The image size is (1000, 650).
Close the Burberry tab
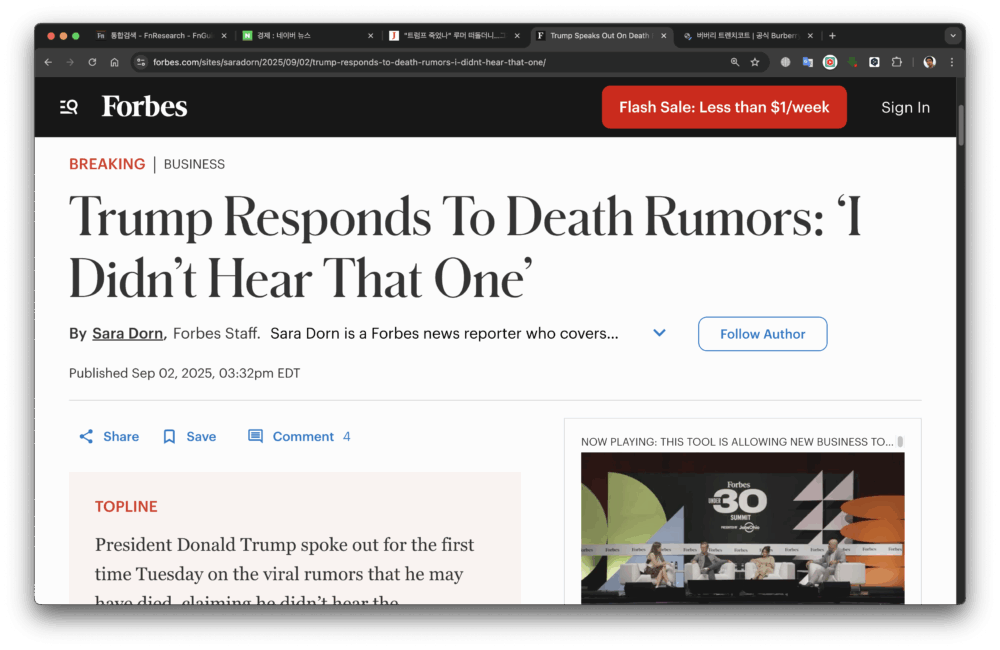(x=811, y=36)
